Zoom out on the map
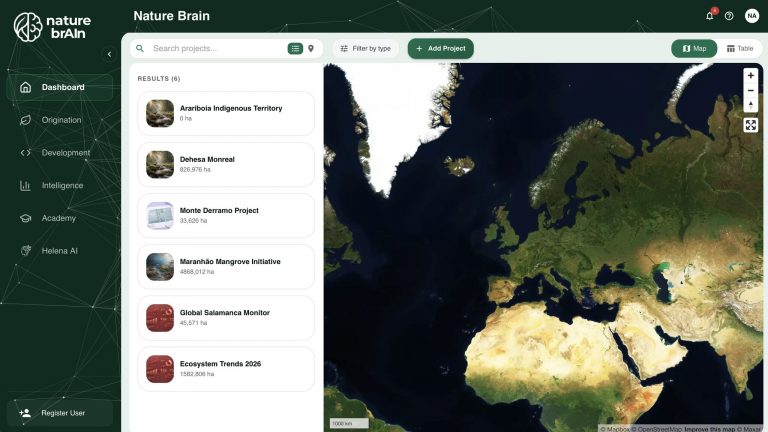 coord(751,90)
